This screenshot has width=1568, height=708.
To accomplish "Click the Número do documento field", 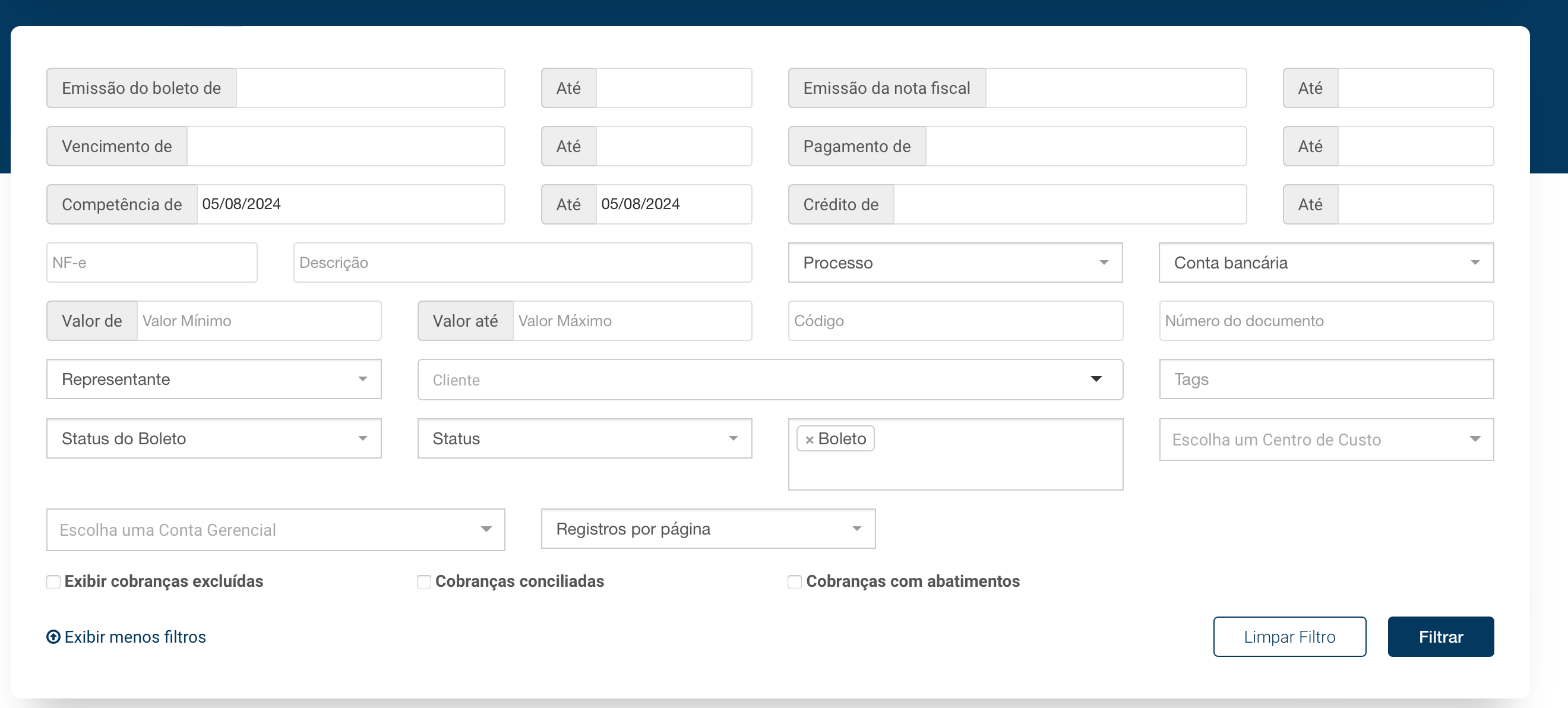I will point(1326,320).
